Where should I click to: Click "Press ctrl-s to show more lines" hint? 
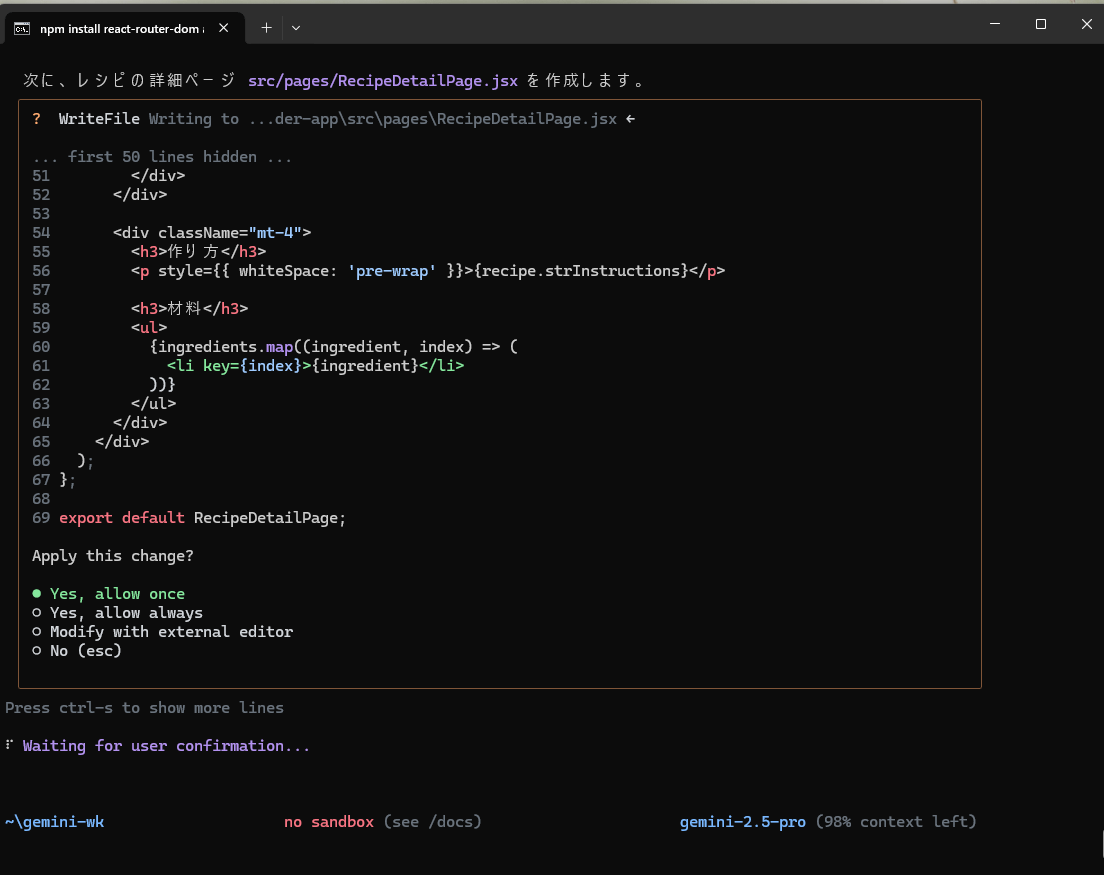click(x=144, y=708)
